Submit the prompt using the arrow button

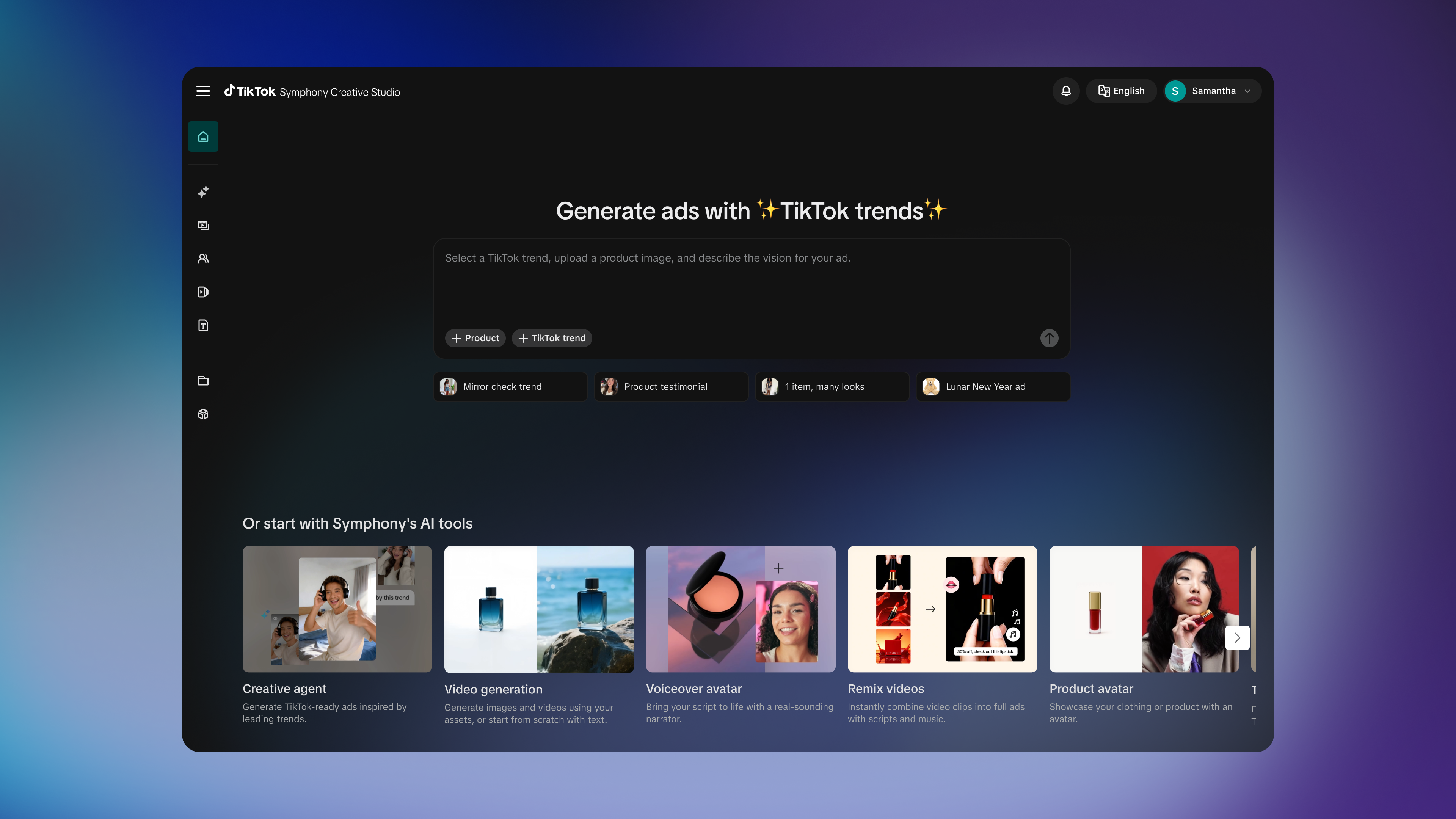coord(1048,338)
